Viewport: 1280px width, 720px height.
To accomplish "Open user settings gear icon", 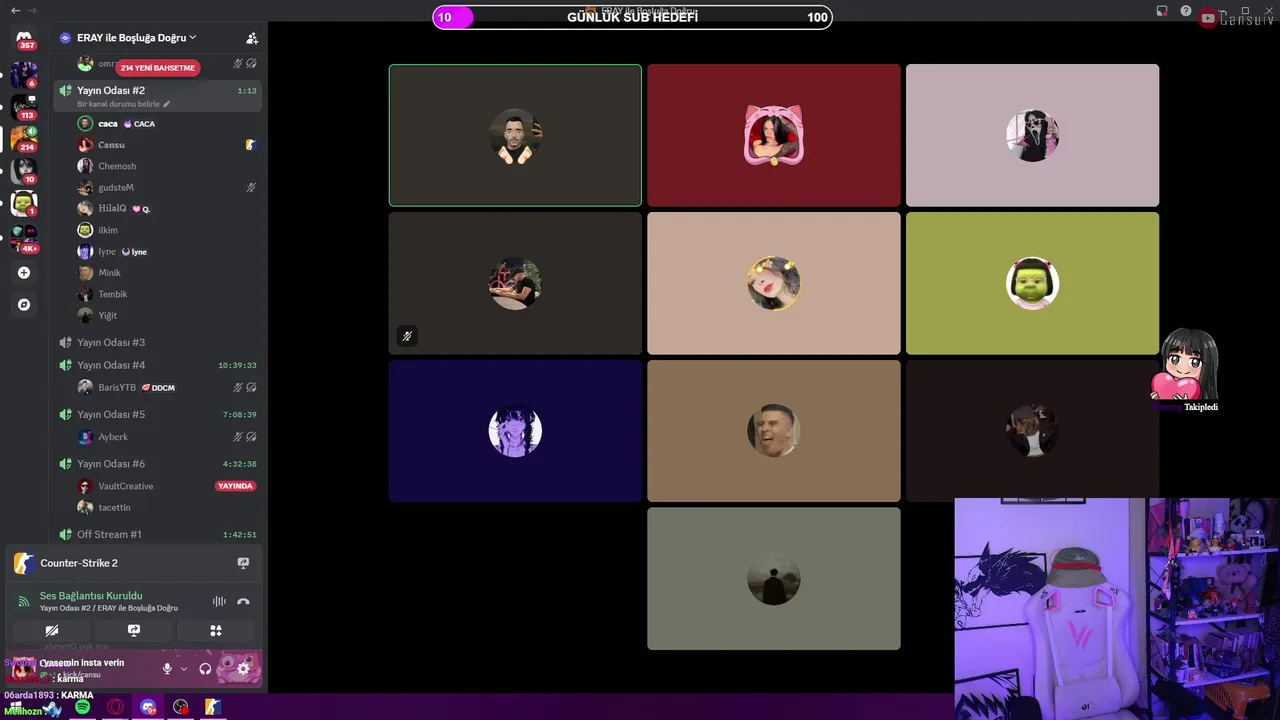I will coord(243,669).
